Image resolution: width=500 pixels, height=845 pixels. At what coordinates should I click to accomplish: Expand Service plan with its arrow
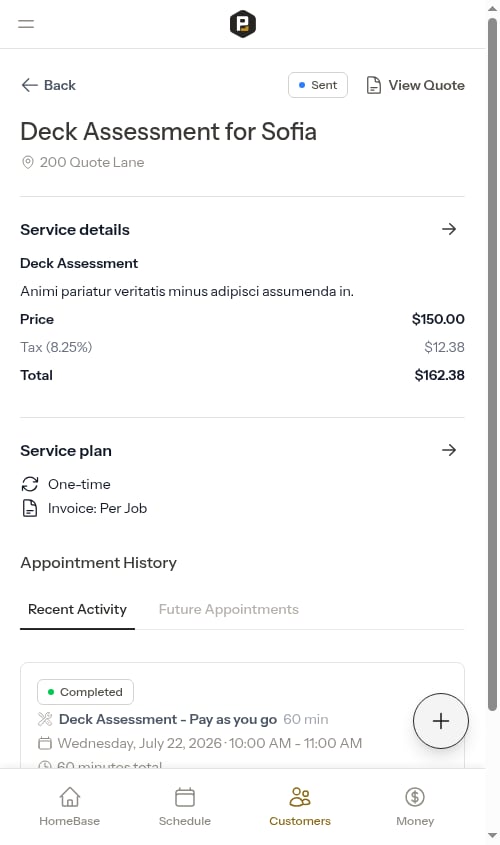point(449,450)
